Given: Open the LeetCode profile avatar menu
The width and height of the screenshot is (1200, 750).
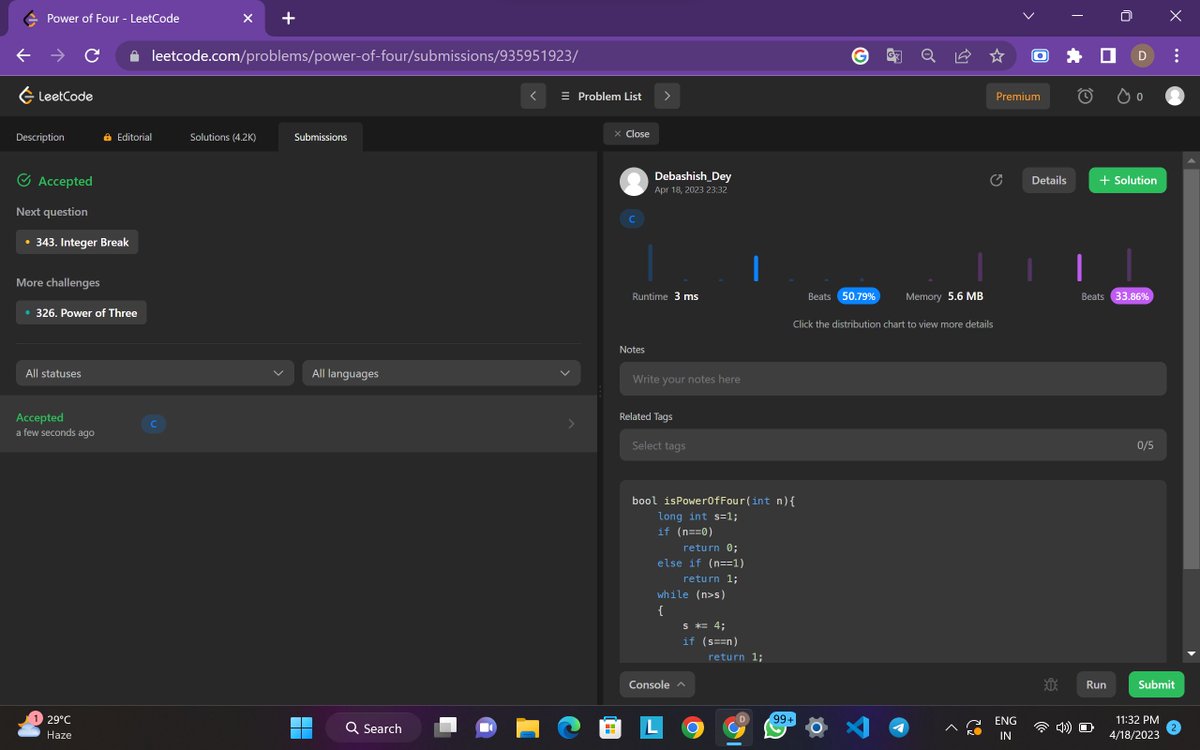Looking at the screenshot, I should 1175,96.
